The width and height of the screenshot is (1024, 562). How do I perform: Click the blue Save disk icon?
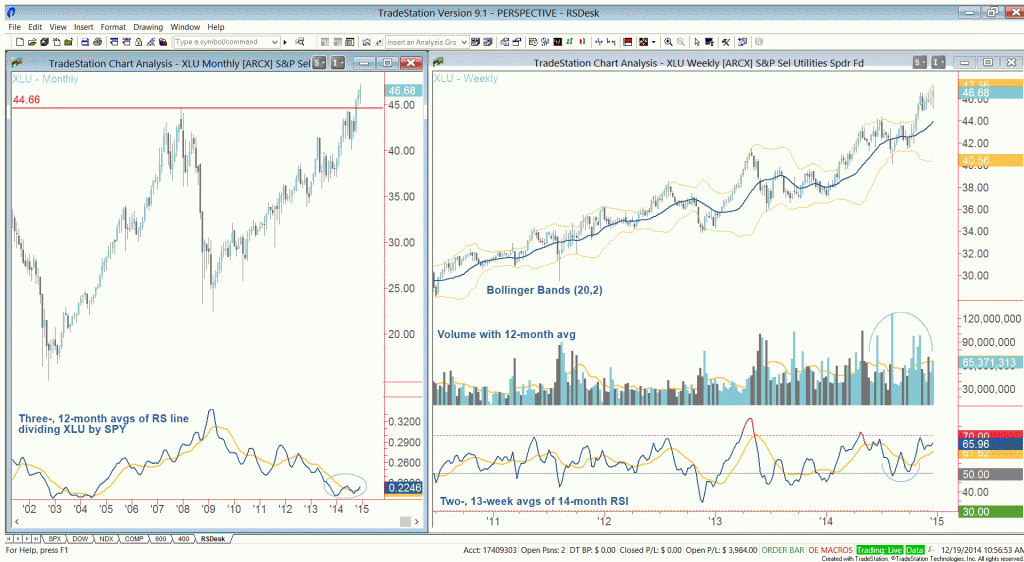point(85,42)
